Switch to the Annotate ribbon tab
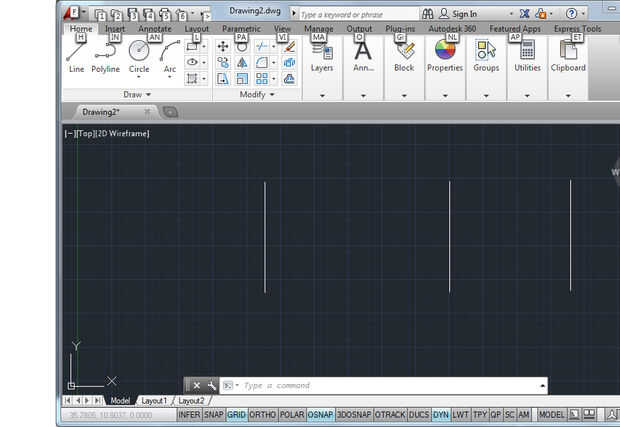This screenshot has width=620, height=427. point(155,28)
